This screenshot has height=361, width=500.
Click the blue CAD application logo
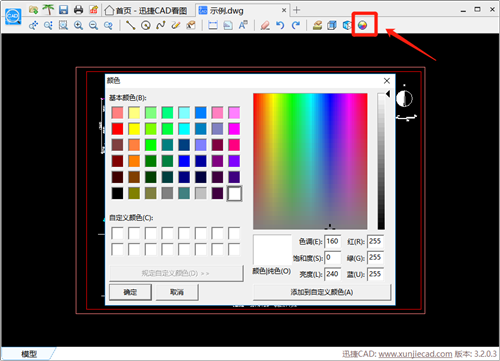(x=13, y=16)
